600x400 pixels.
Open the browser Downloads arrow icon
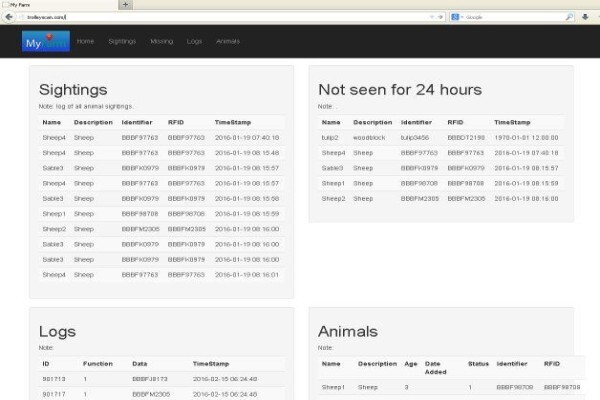585,17
